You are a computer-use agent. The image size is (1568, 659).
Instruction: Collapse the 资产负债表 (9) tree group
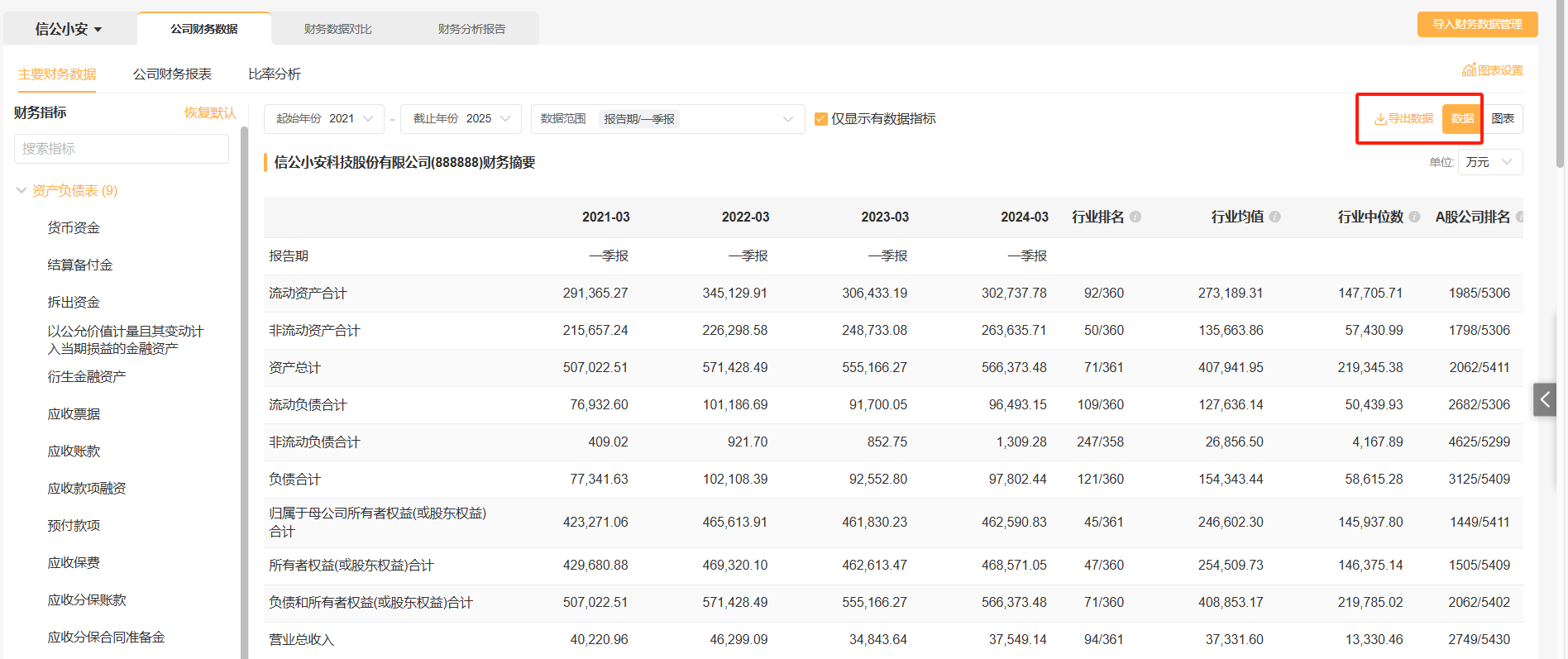point(22,191)
